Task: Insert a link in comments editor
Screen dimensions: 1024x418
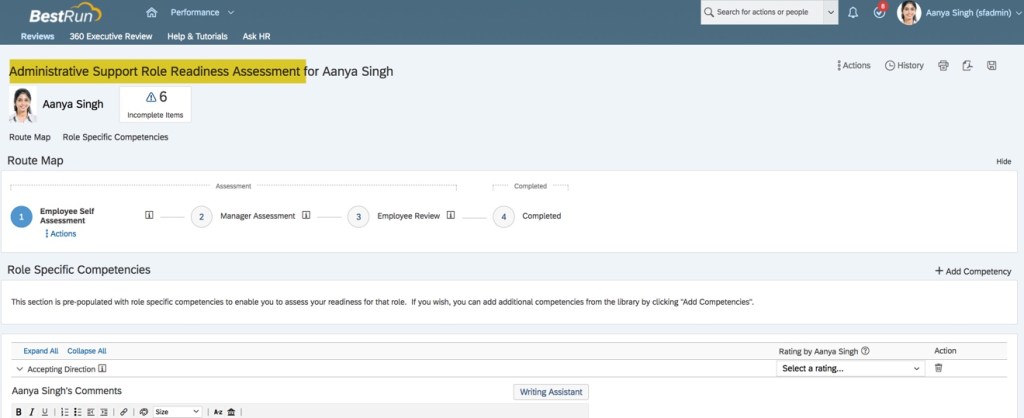Action: (124, 411)
